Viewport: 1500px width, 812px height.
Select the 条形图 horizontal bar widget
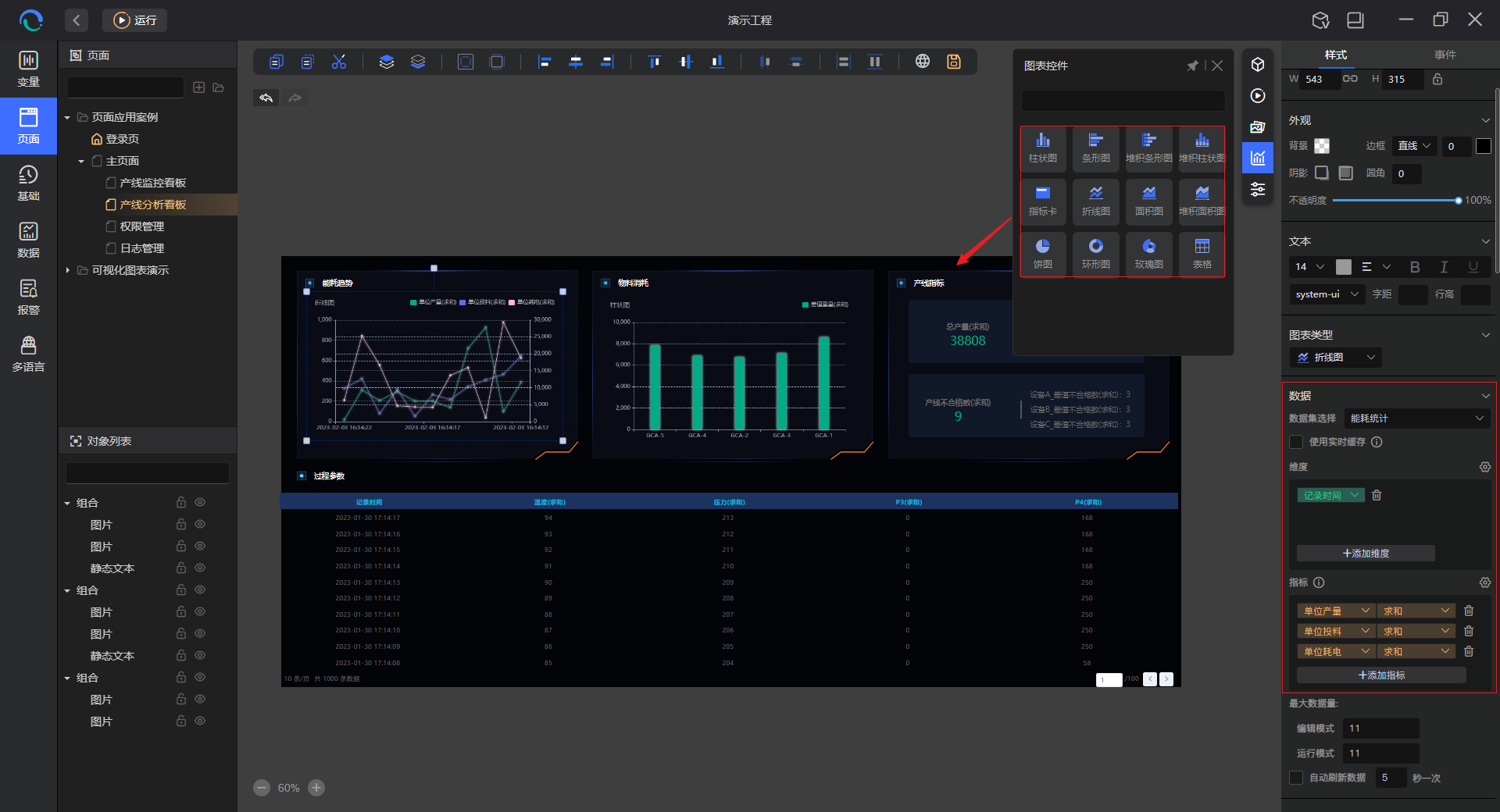tap(1095, 148)
